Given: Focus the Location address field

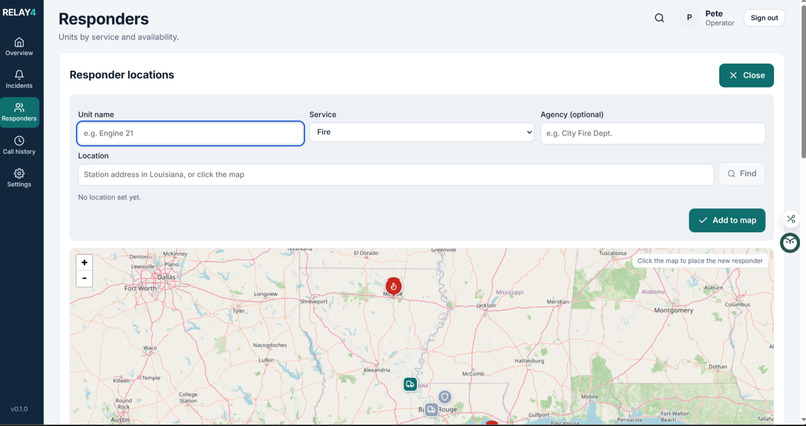Looking at the screenshot, I should click(x=395, y=175).
